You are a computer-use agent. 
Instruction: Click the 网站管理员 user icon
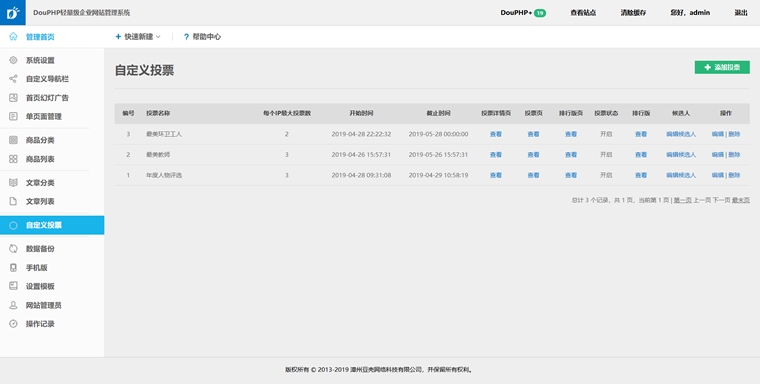click(13, 305)
